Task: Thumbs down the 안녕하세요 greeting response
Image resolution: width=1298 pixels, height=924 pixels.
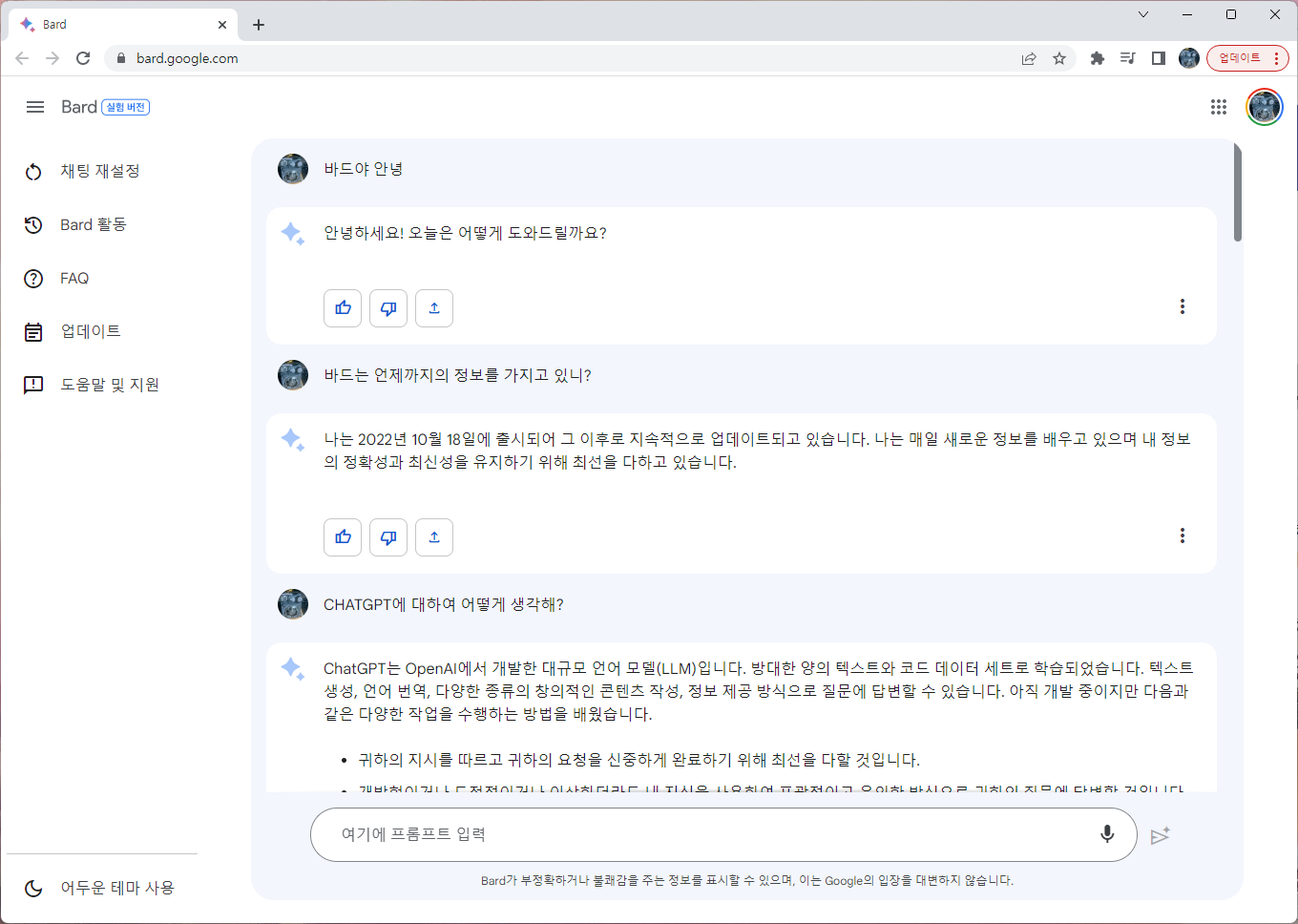Action: coord(388,308)
